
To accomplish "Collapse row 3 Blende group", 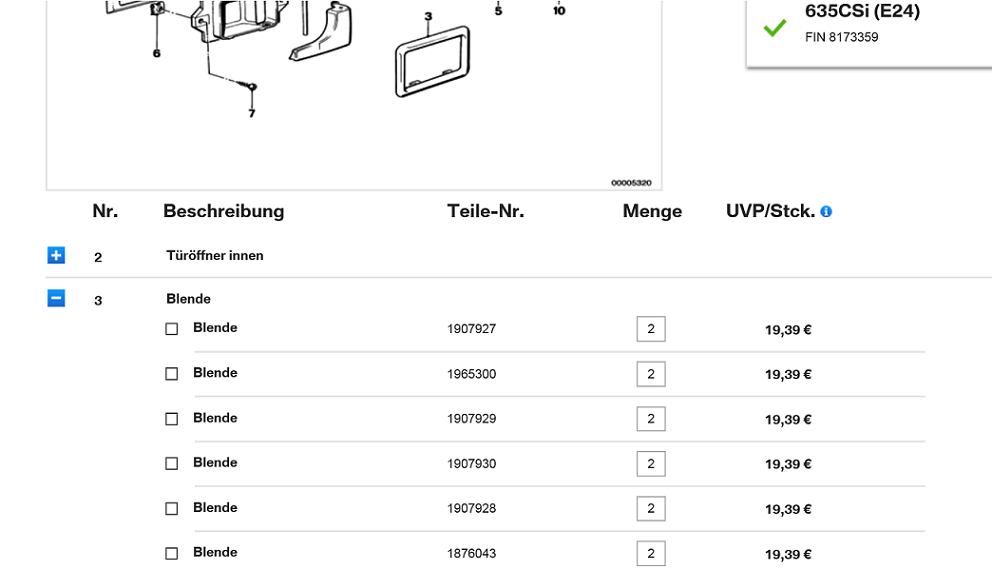I will tap(56, 298).
